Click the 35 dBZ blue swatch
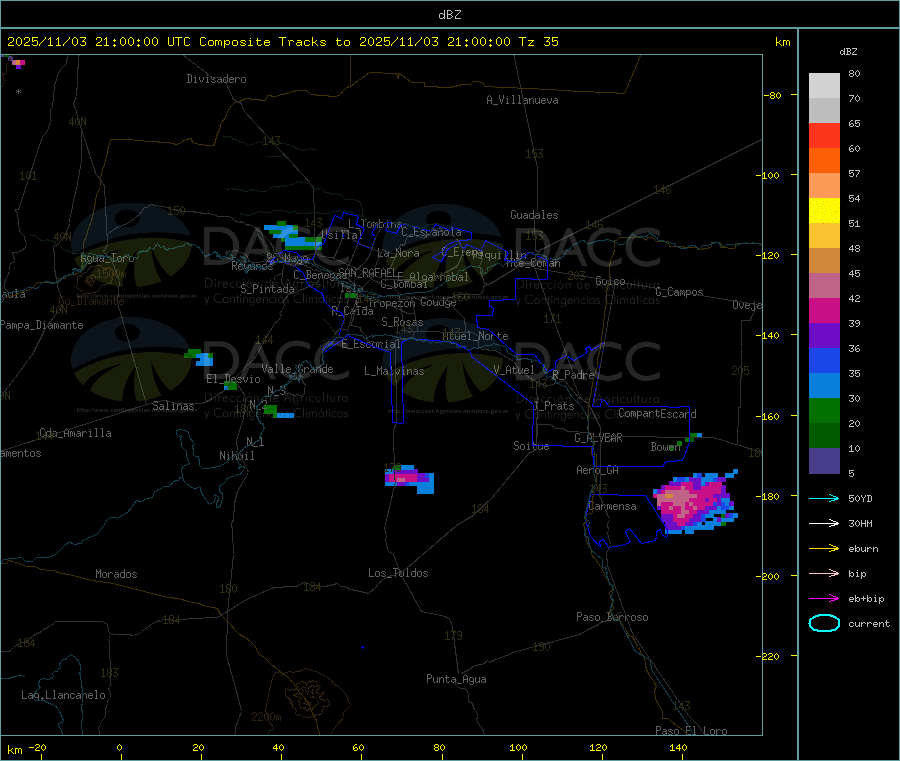This screenshot has width=900, height=761. coord(824,360)
